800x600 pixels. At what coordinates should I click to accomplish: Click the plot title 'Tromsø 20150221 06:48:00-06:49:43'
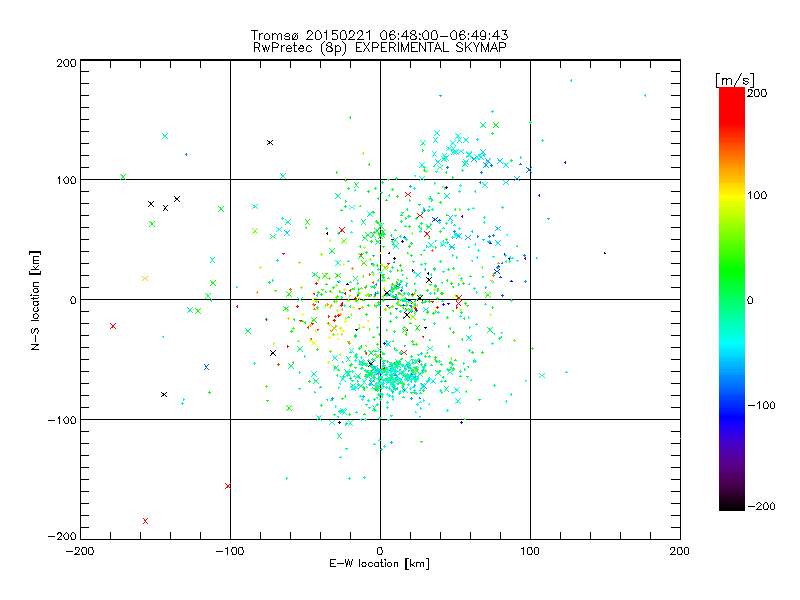(x=379, y=35)
